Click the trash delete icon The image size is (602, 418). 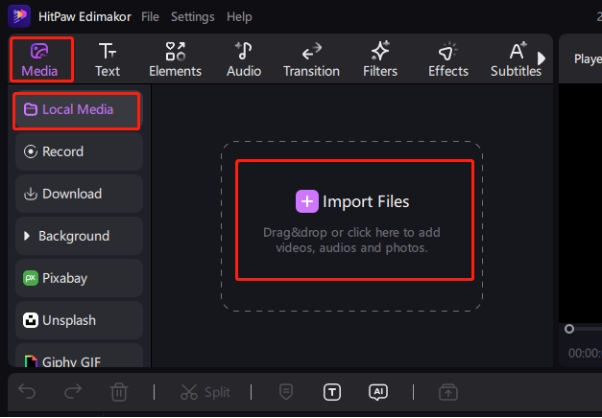[x=119, y=392]
